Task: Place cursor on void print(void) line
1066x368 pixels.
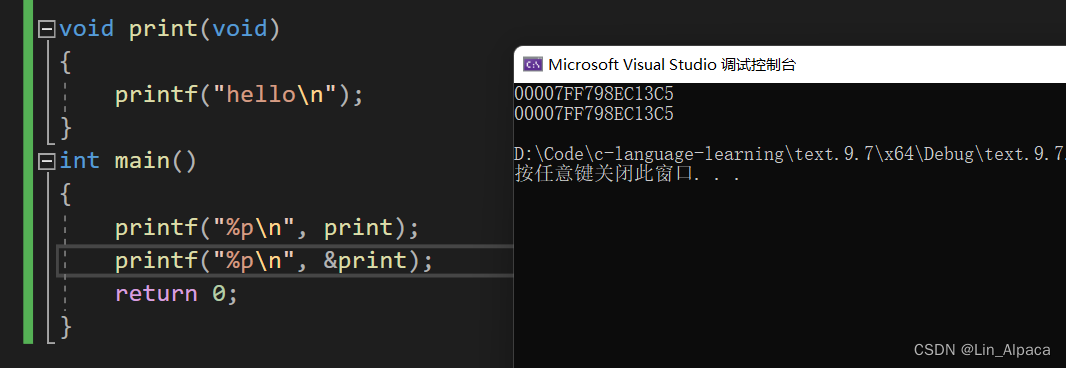Action: tap(169, 29)
